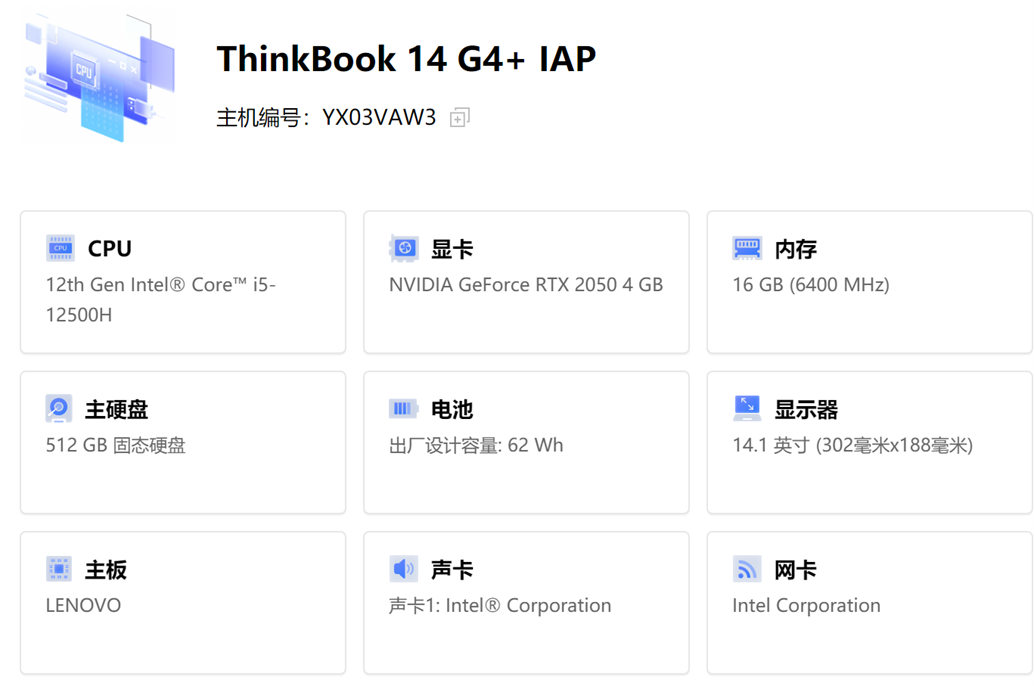Click the battery (电池) icon
Image resolution: width=1034 pixels, height=686 pixels.
pyautogui.click(x=404, y=409)
